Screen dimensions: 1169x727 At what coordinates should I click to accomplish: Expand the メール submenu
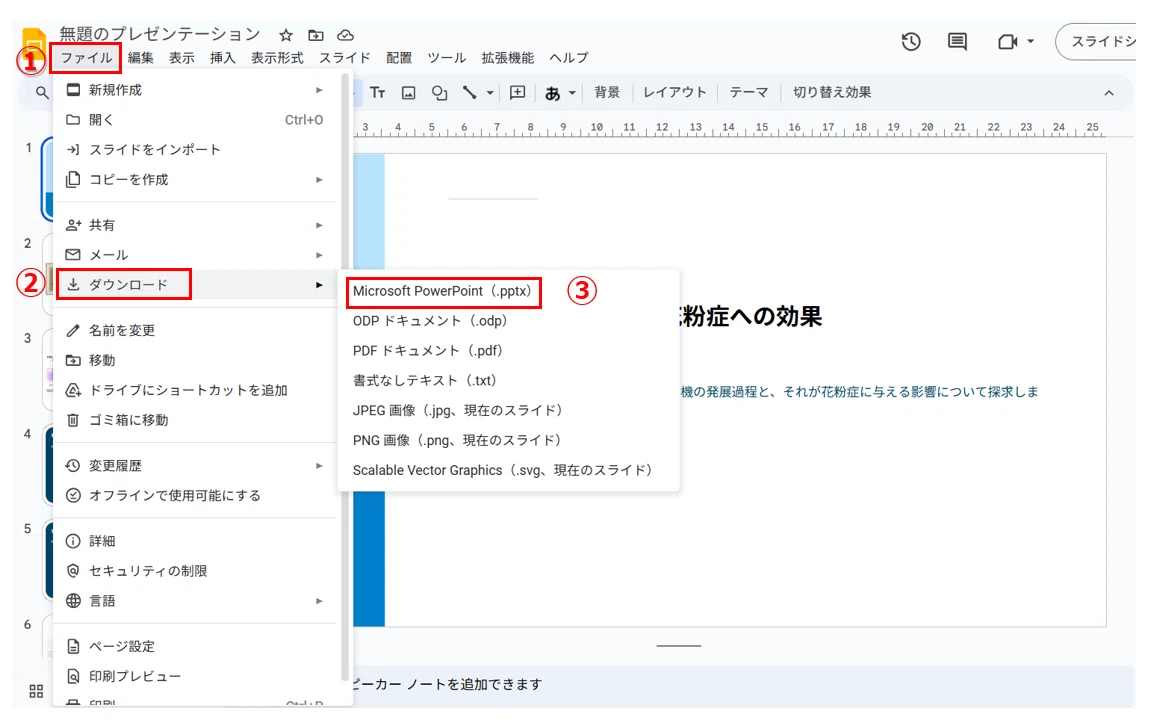[197, 255]
